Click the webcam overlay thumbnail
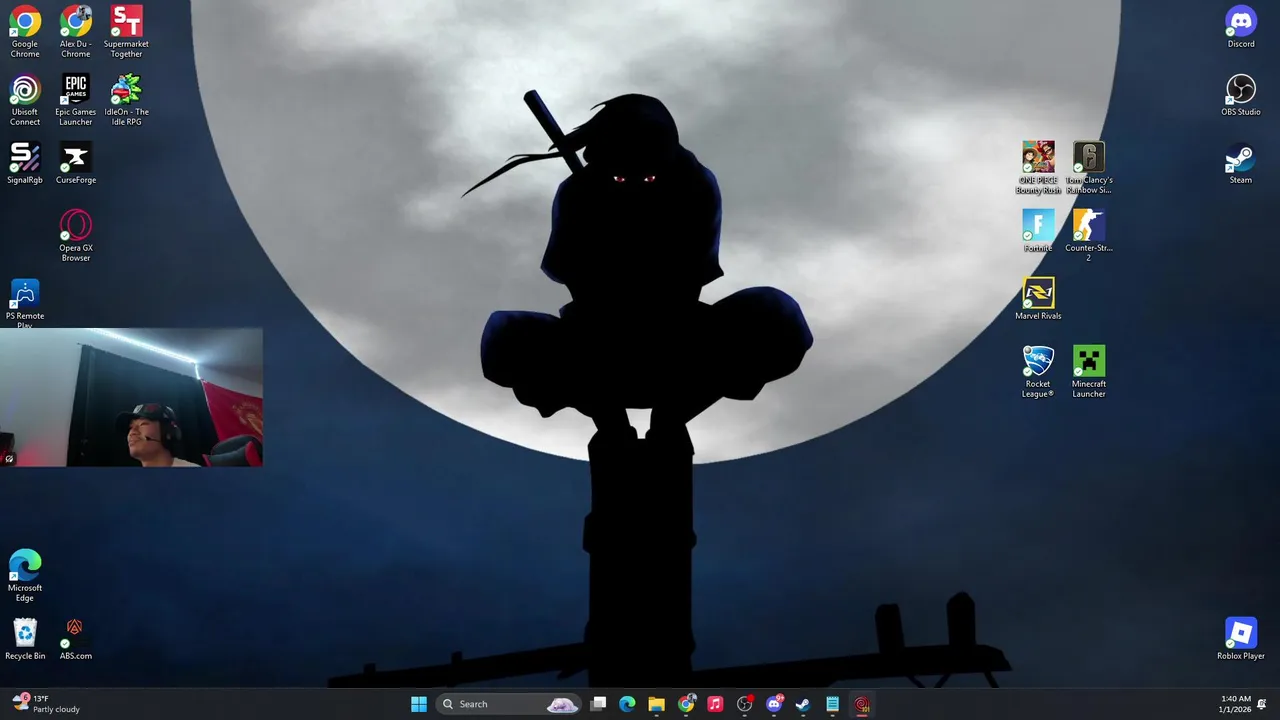This screenshot has width=1280, height=720. click(x=131, y=397)
